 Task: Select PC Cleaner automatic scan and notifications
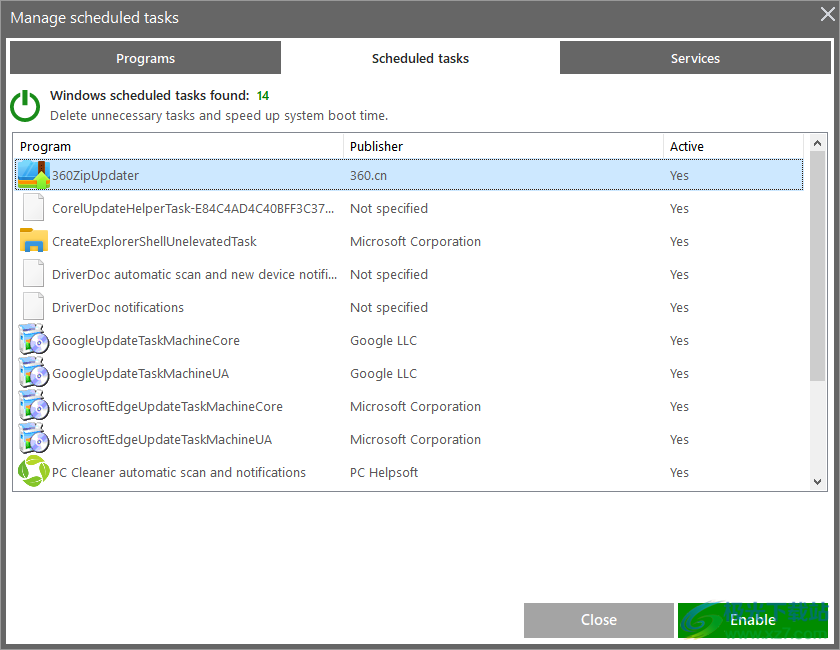[x=179, y=473]
